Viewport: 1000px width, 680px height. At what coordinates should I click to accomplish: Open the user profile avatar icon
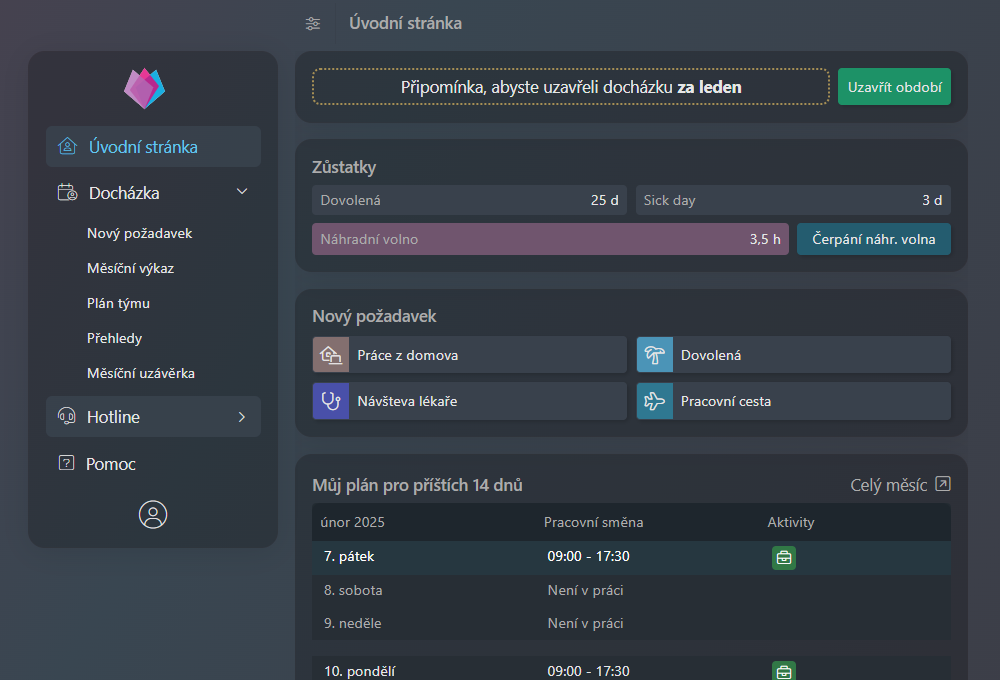point(153,514)
